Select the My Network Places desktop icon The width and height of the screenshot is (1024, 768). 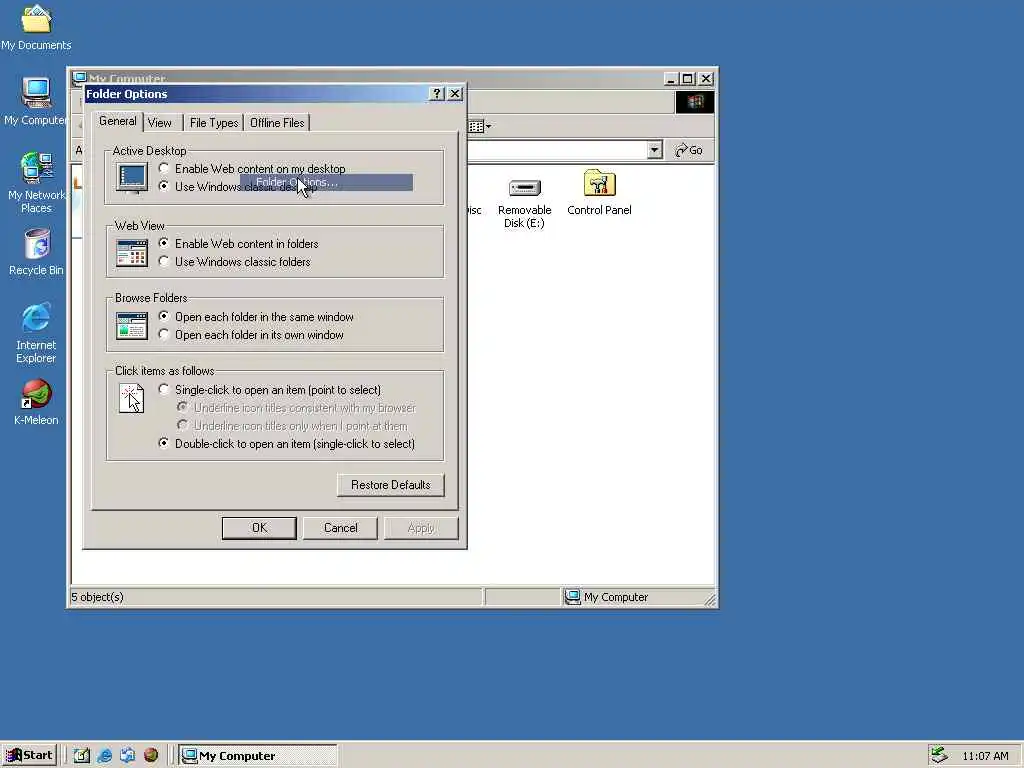[x=36, y=182]
